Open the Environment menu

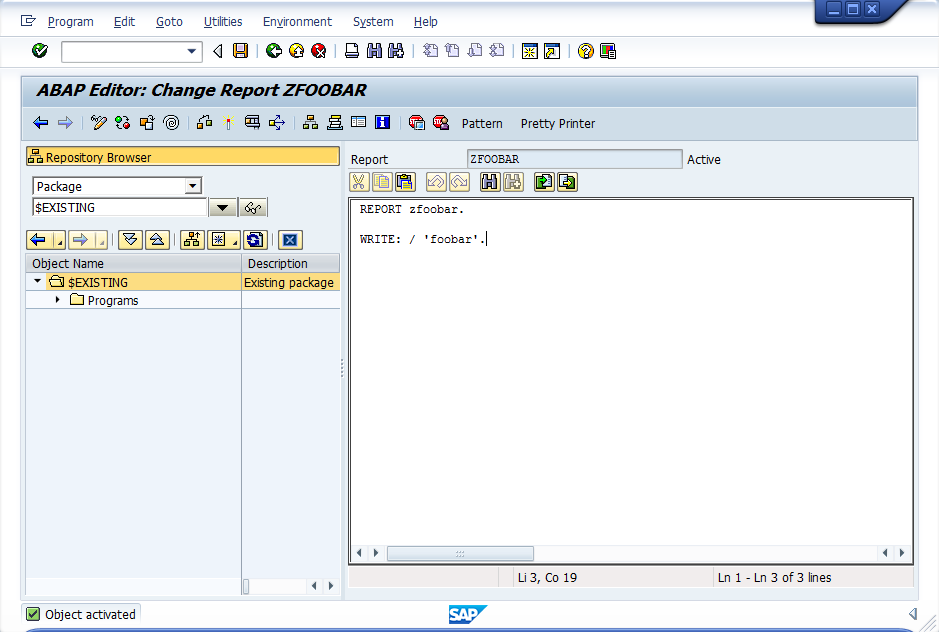click(x=297, y=22)
